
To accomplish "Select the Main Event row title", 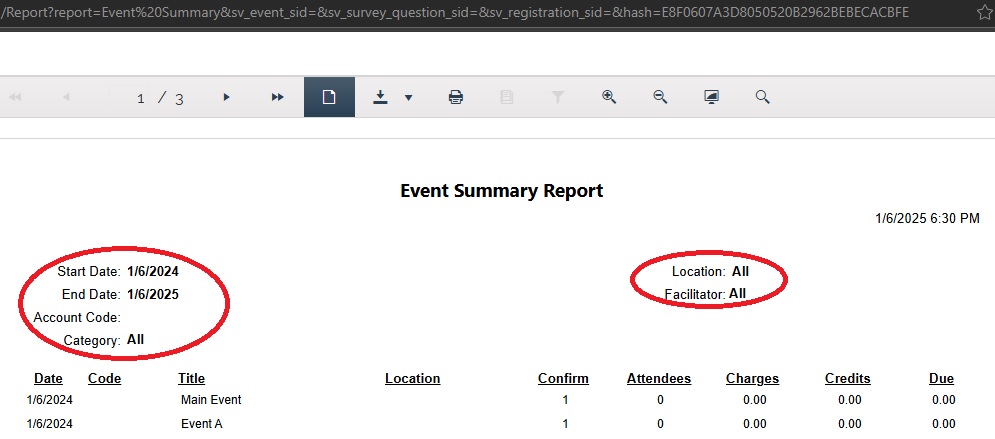I will (x=211, y=400).
